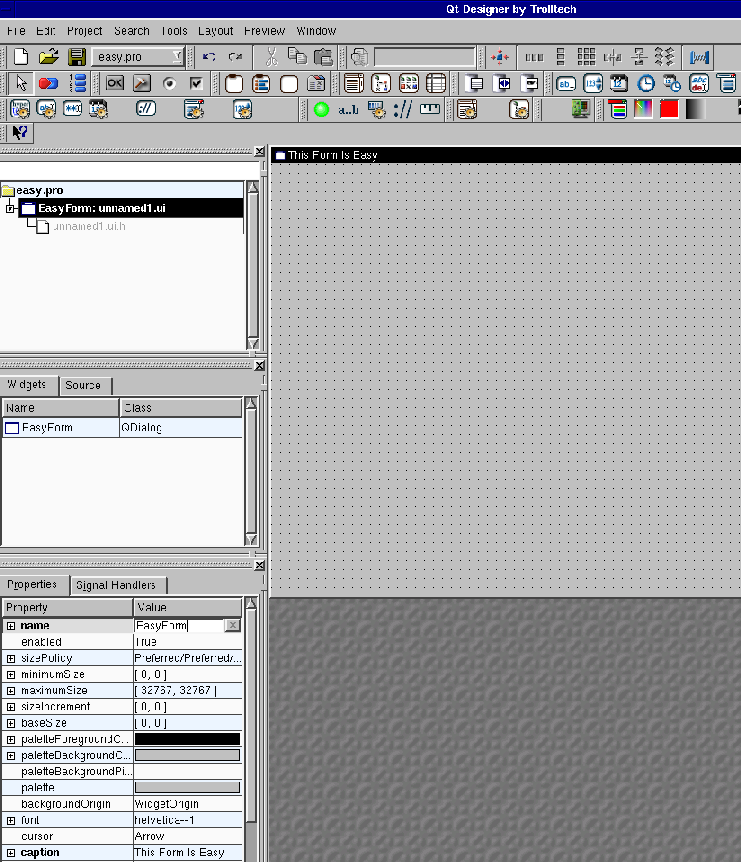The width and height of the screenshot is (741, 862).
Task: Pick the SpinBox widget tool
Action: tap(593, 84)
